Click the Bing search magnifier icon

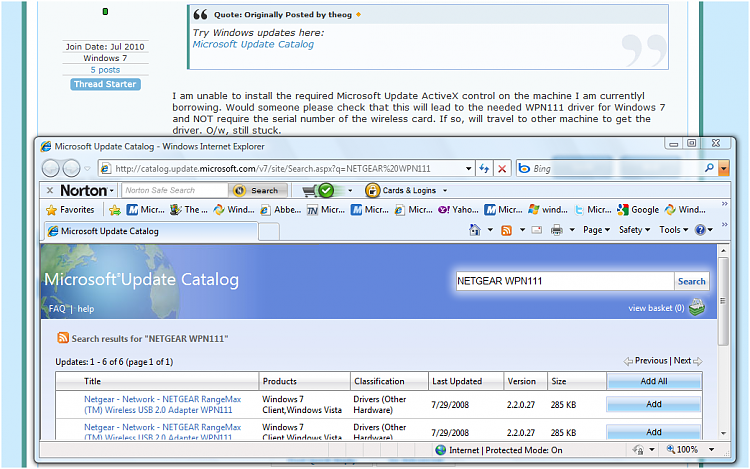click(x=709, y=168)
